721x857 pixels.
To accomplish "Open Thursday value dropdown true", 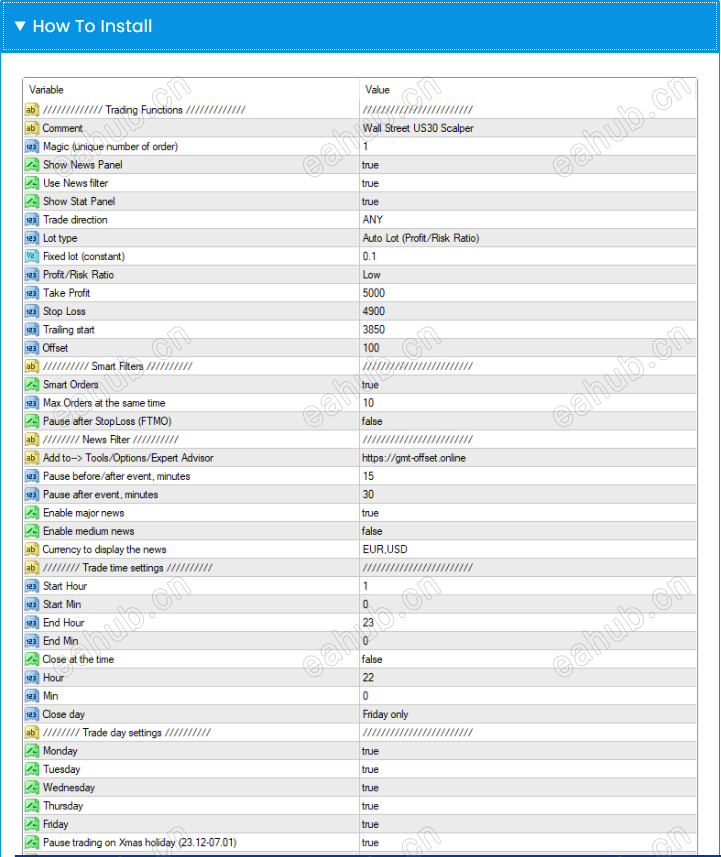I will click(x=370, y=806).
